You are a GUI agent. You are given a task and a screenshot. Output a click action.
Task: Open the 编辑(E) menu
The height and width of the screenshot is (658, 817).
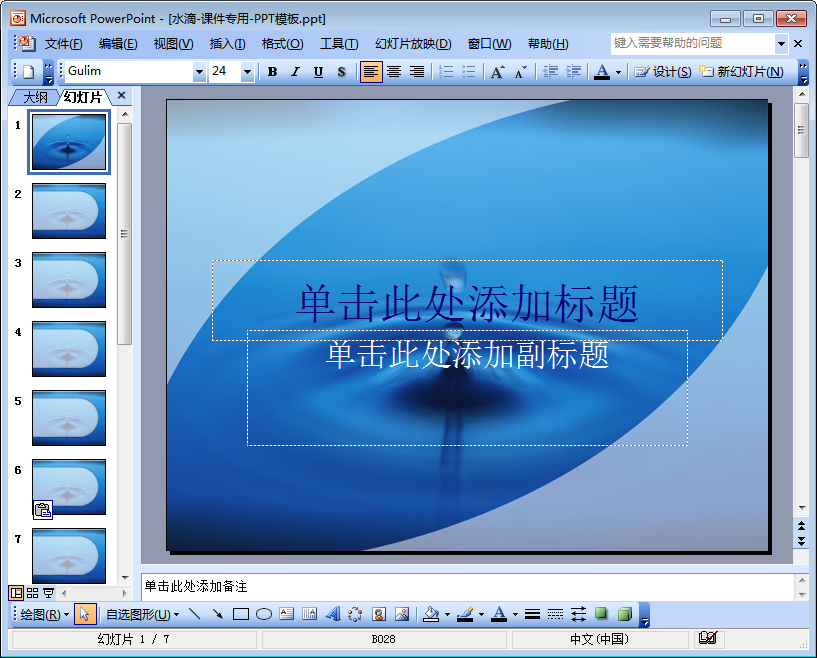point(118,44)
